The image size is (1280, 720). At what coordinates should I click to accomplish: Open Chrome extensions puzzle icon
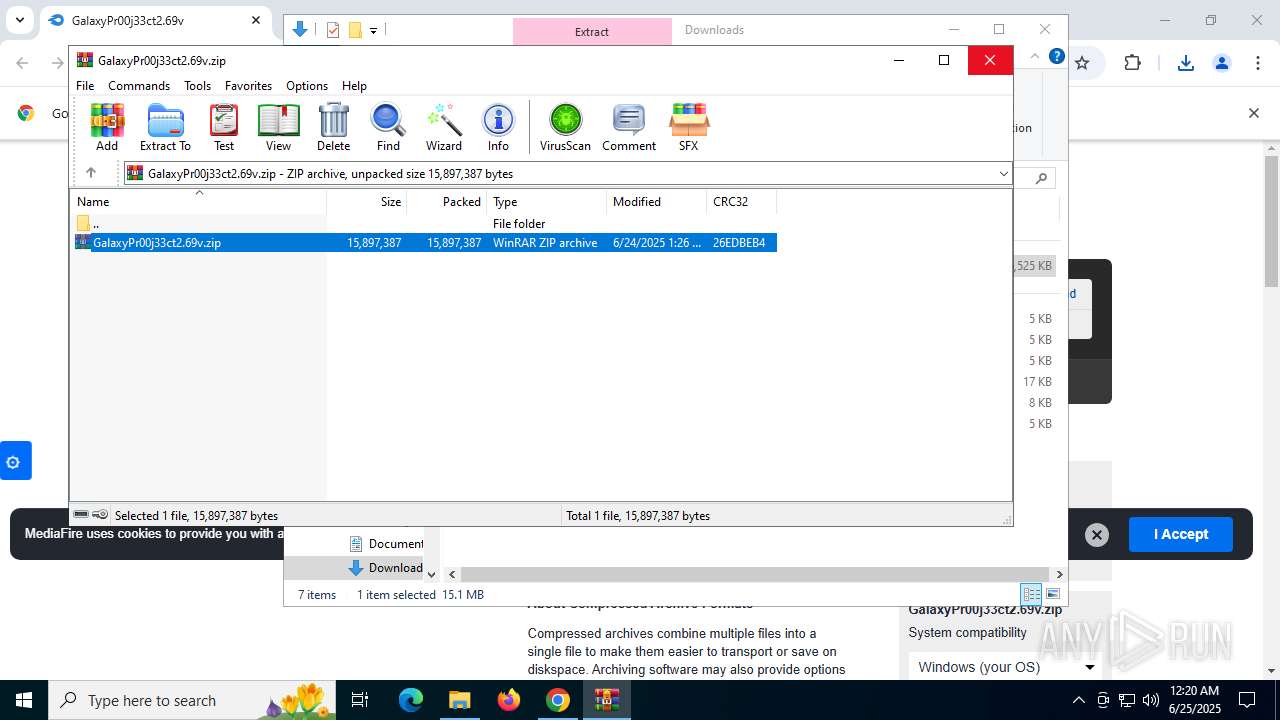(1132, 63)
